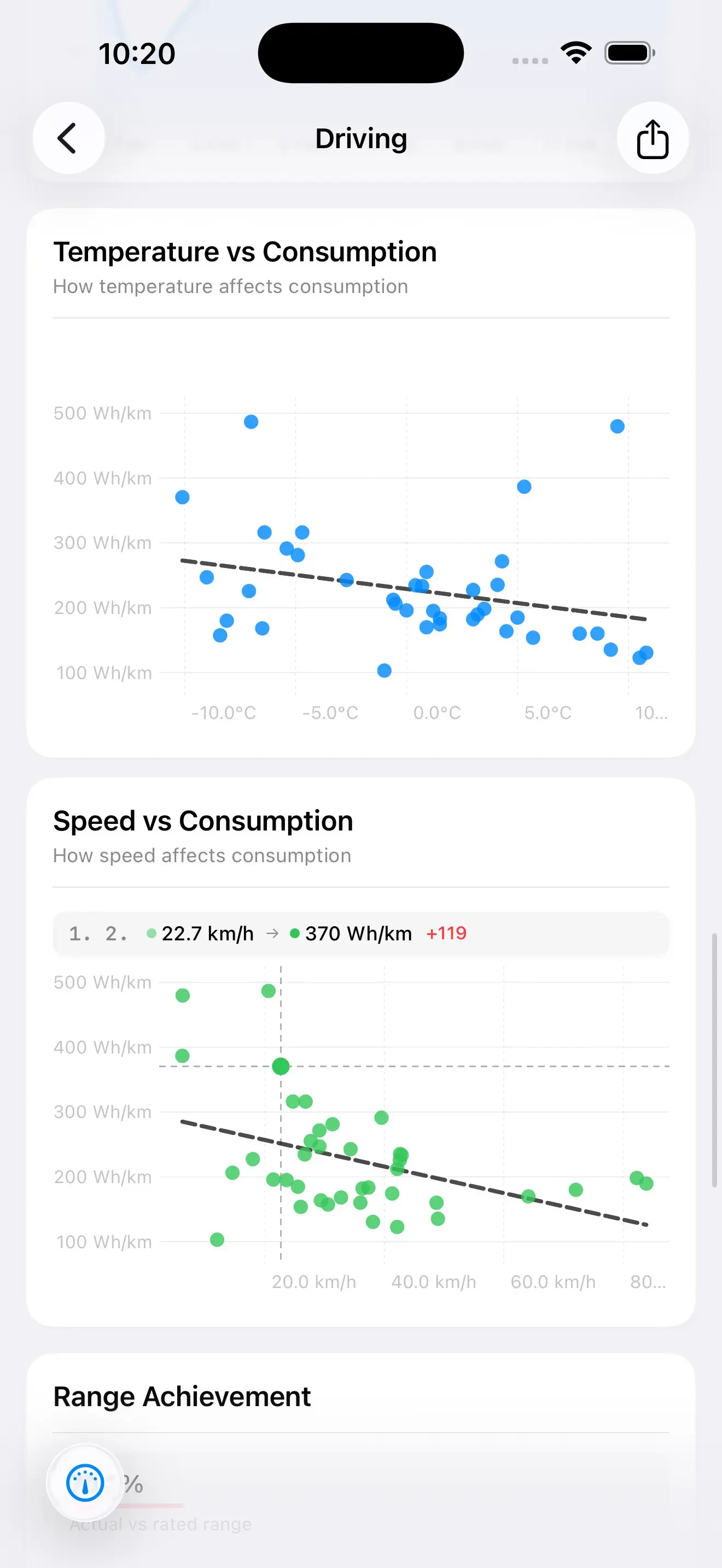Open the share sheet icon
Viewport: 722px width, 1568px height.
pyautogui.click(x=653, y=138)
